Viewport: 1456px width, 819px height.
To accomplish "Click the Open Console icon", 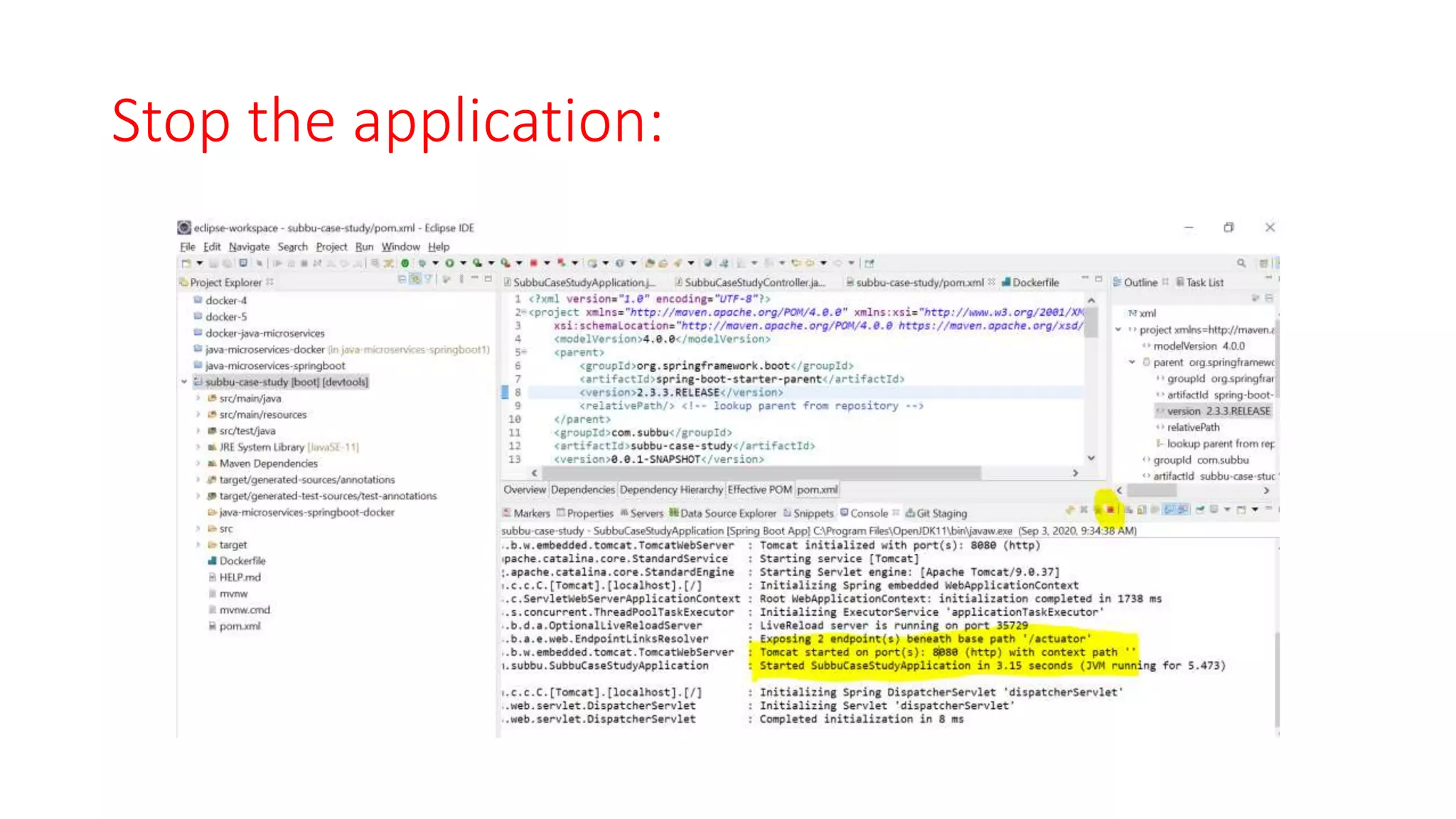I will click(1241, 510).
